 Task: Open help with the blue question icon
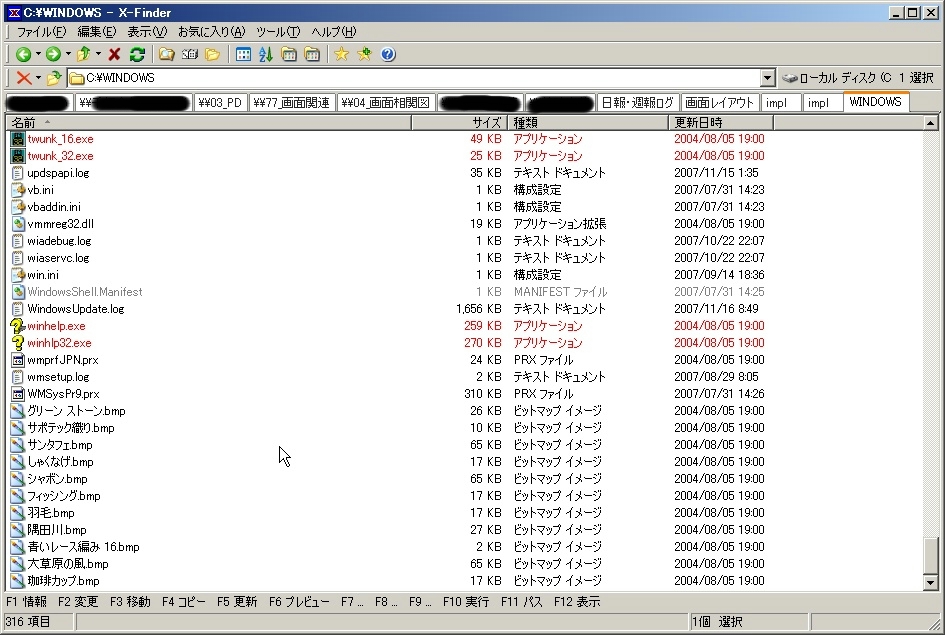tap(388, 55)
